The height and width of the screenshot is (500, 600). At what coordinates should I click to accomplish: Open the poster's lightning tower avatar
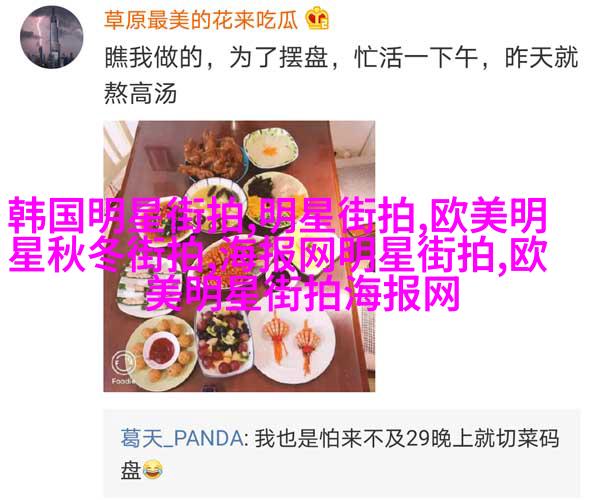(x=51, y=37)
